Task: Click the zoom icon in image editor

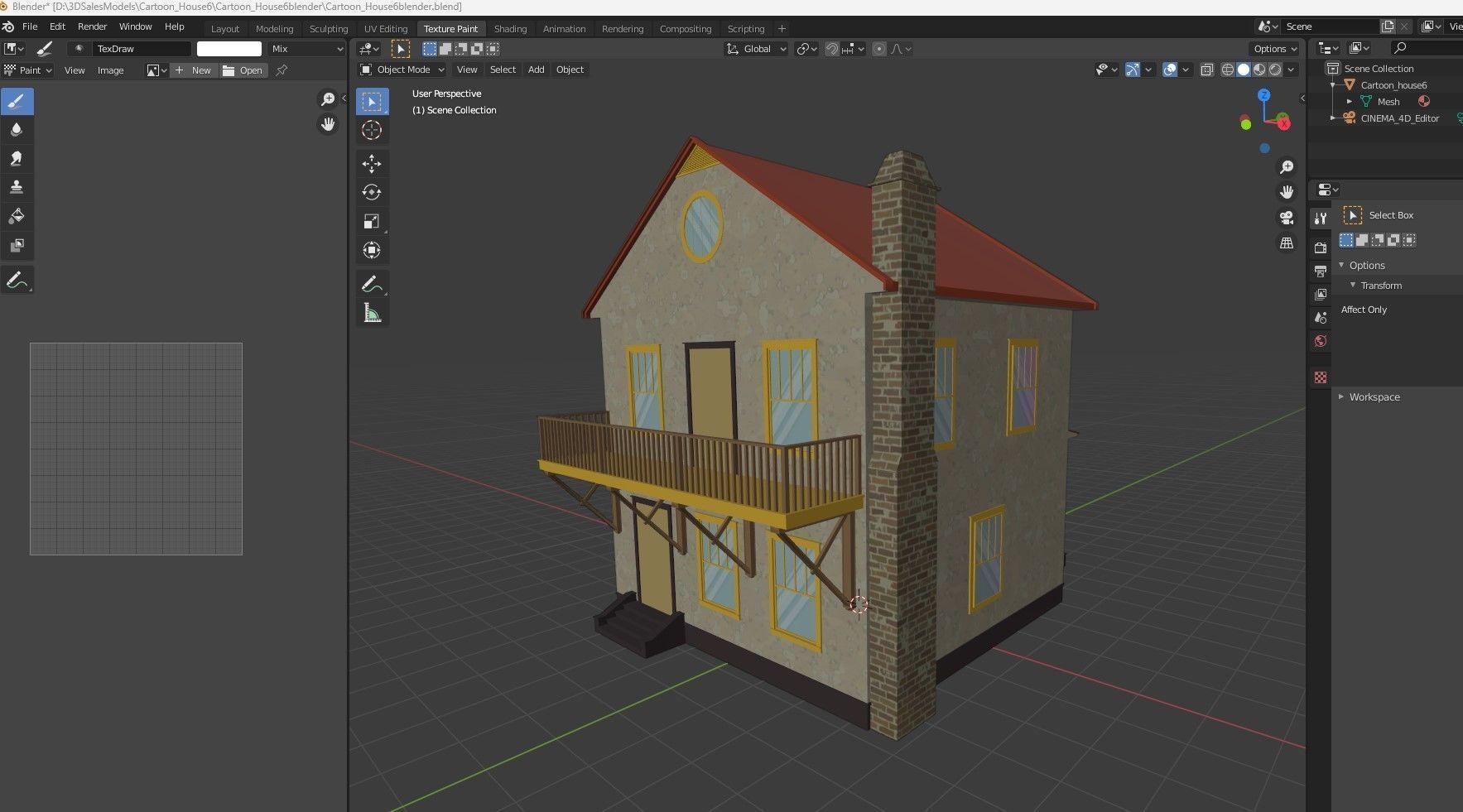Action: (x=328, y=99)
